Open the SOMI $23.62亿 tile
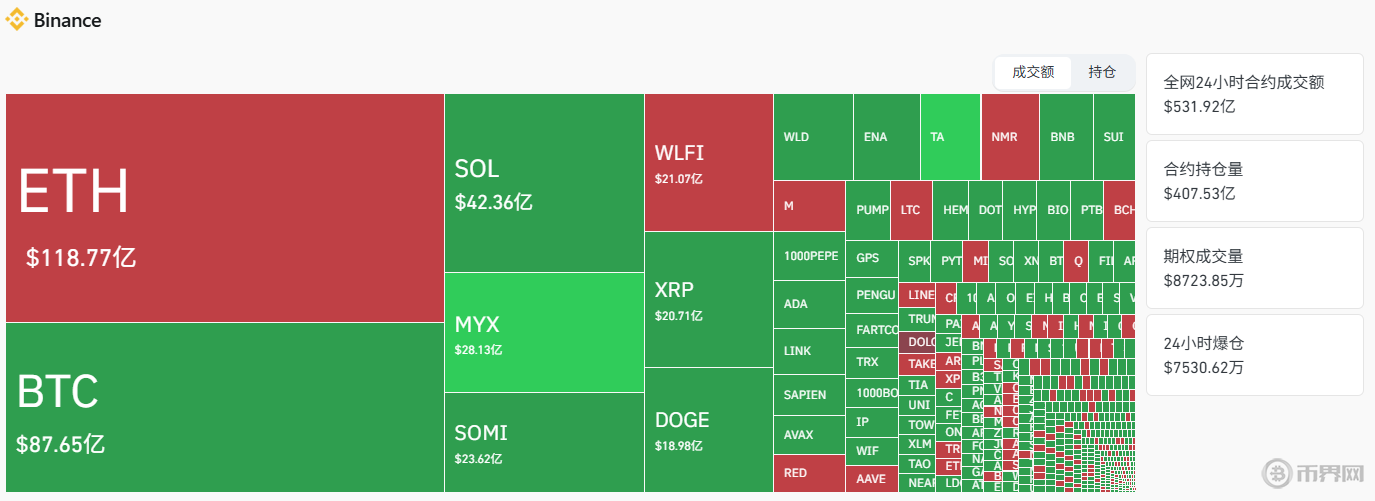 point(544,442)
